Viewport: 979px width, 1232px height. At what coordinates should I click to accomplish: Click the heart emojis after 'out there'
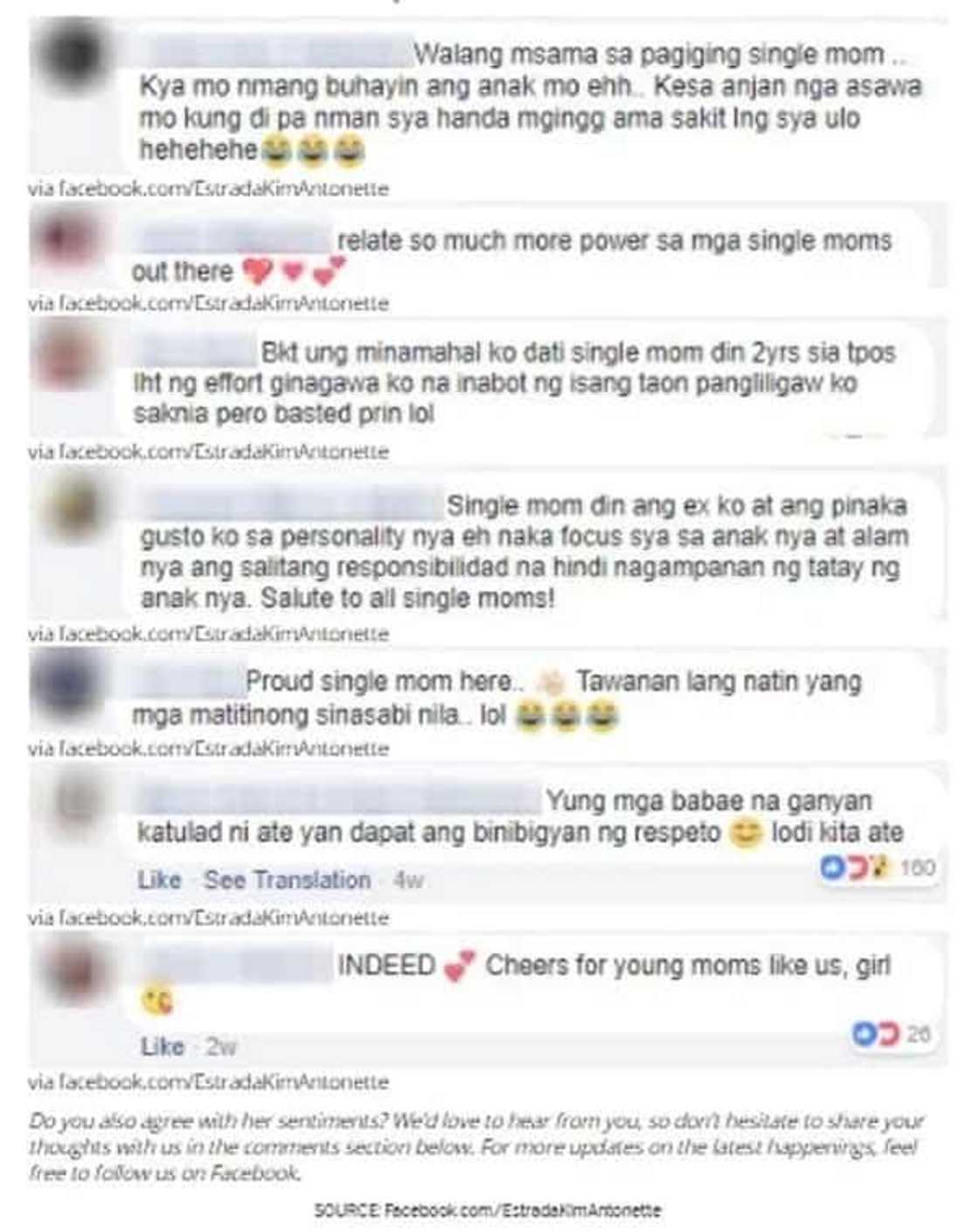293,272
